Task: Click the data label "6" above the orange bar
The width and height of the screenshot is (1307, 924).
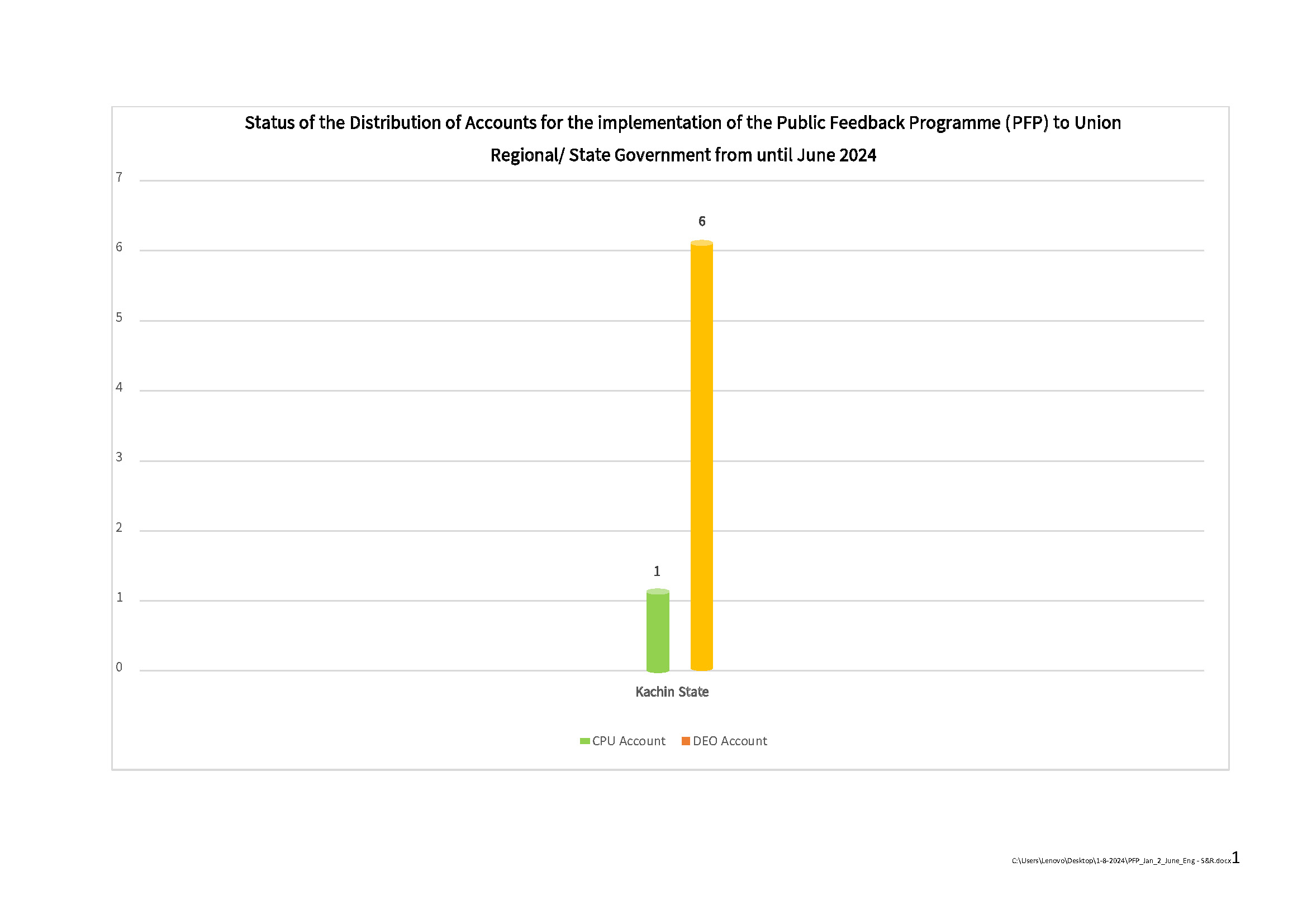Action: click(x=702, y=221)
